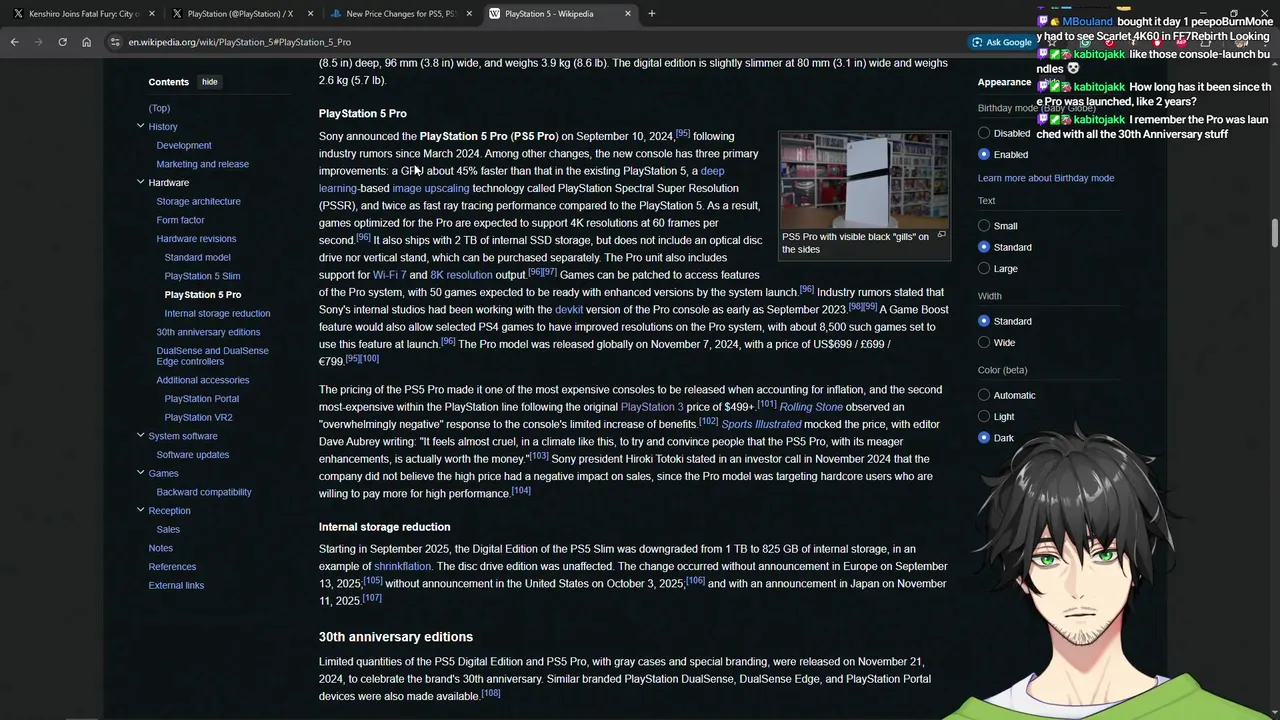The width and height of the screenshot is (1280, 720).
Task: Open PlayStation Portal in Contents
Action: 201,398
